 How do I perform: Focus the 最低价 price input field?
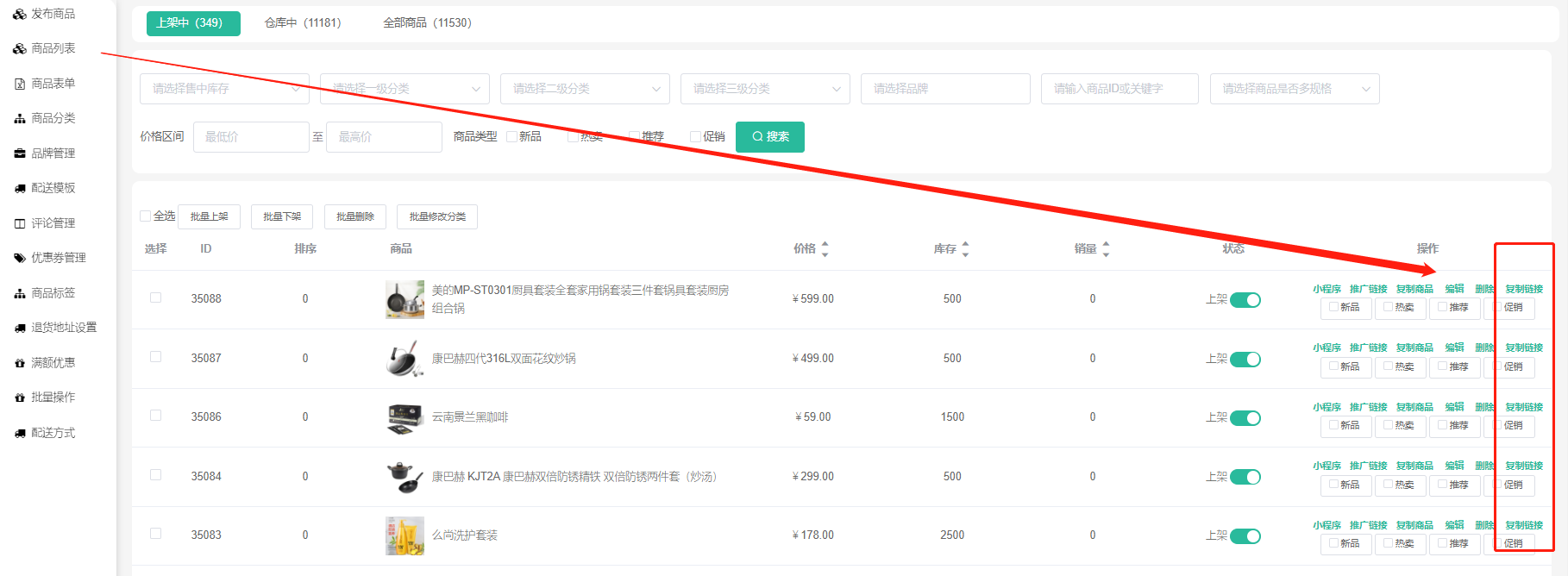coord(251,137)
